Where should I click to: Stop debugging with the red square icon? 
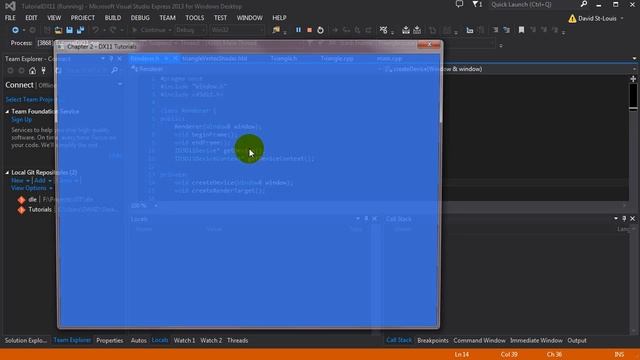[309, 30]
